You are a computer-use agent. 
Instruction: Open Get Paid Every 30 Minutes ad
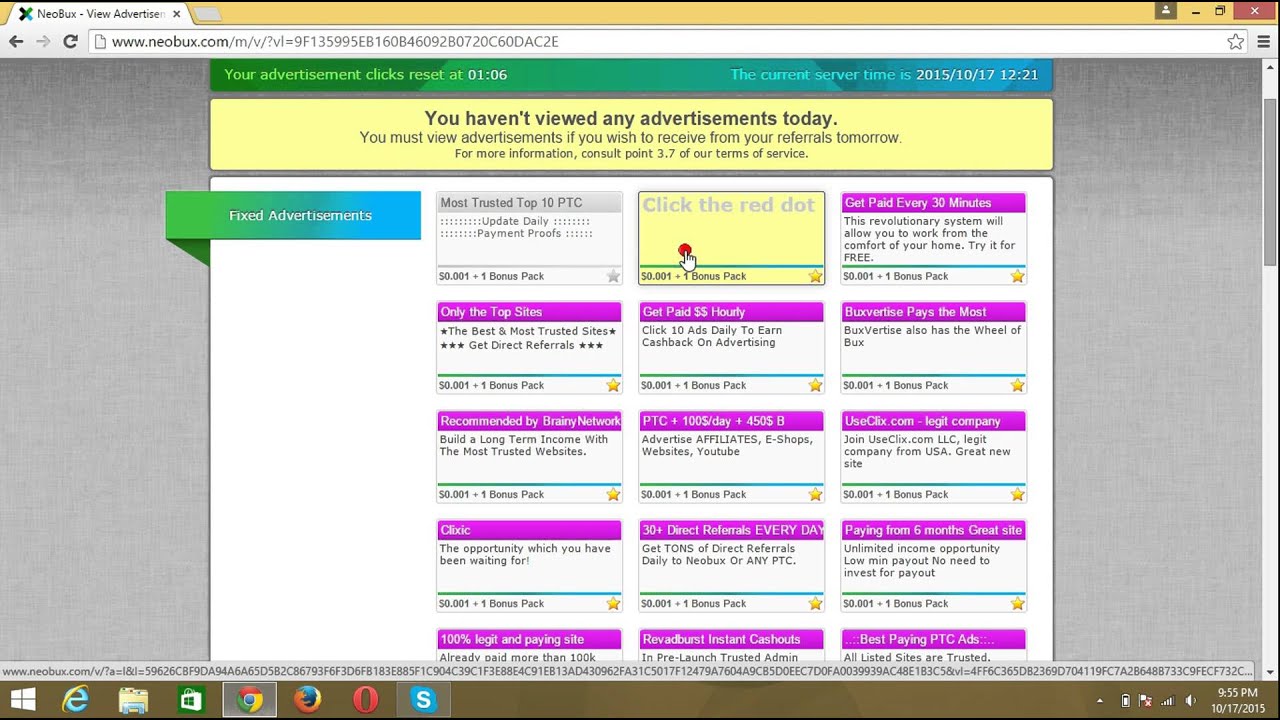pos(933,238)
